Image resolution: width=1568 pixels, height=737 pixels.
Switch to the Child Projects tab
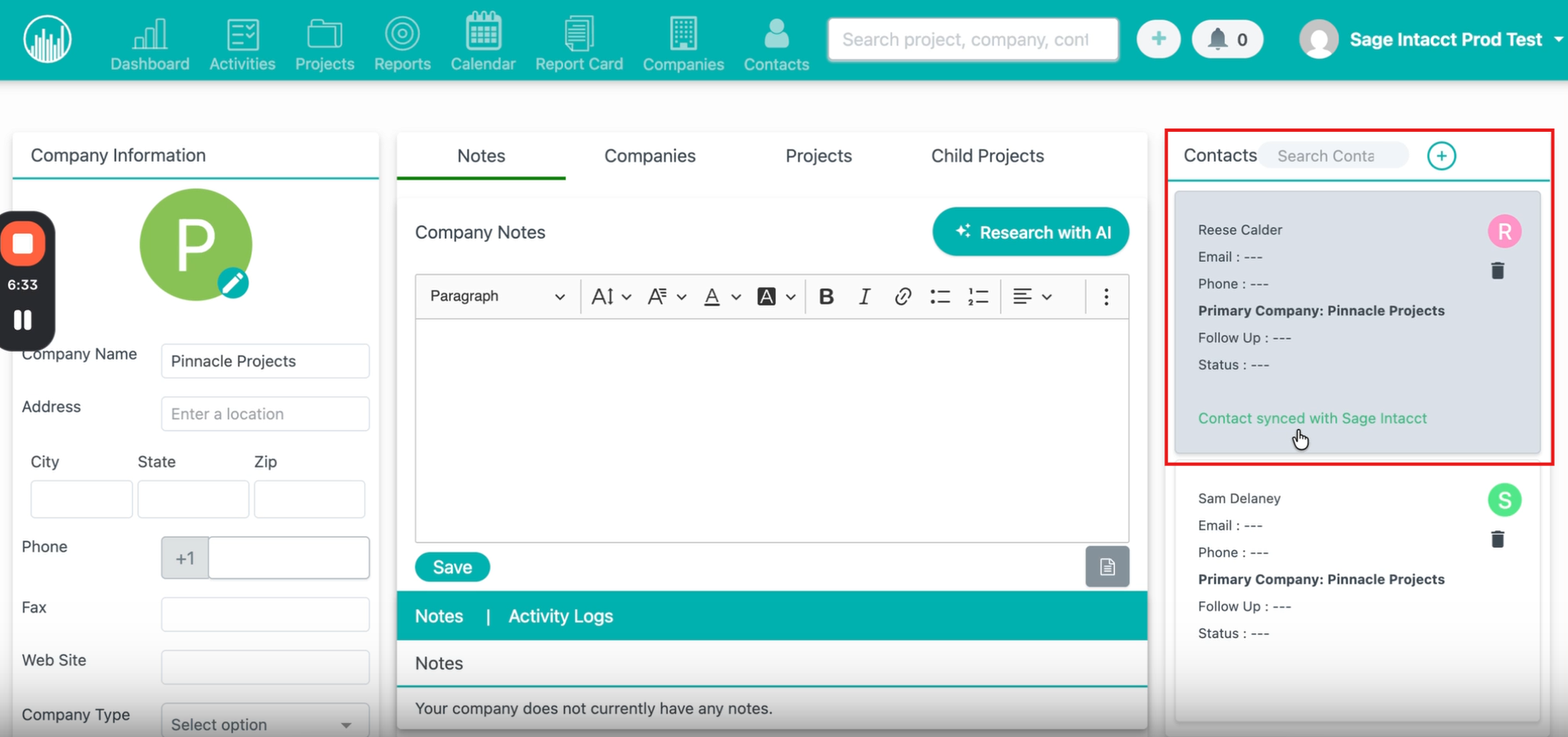coord(987,156)
